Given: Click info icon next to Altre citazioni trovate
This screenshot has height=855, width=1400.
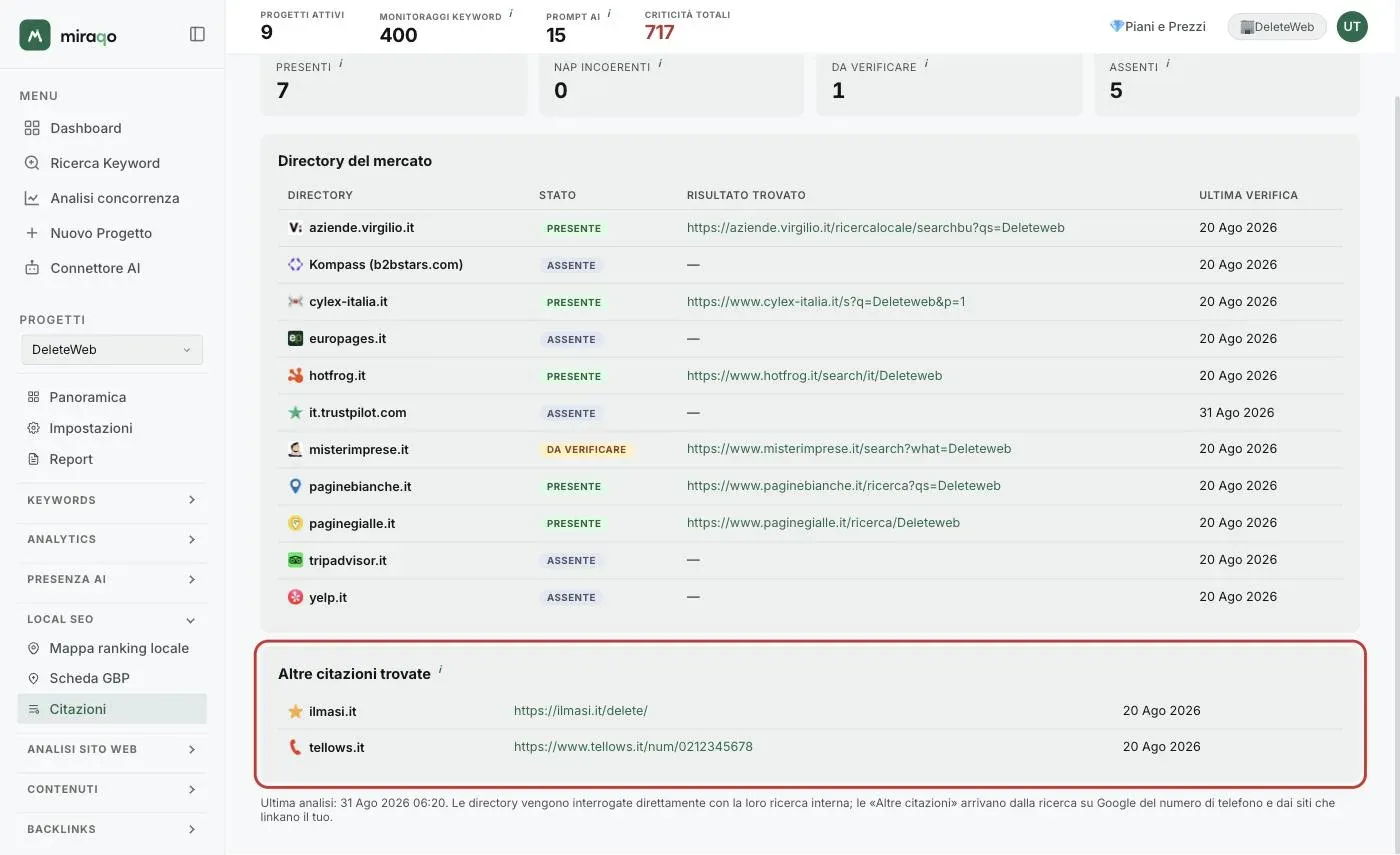Looking at the screenshot, I should tap(440, 670).
